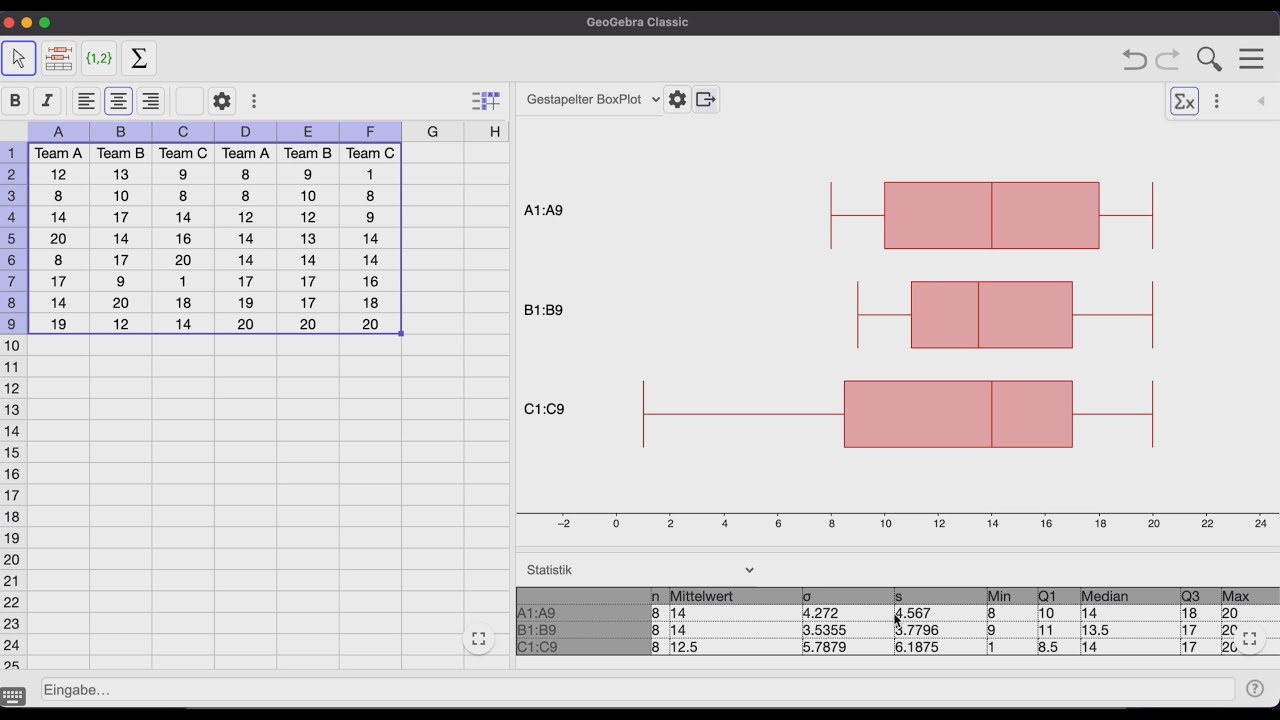Click cell A1 containing Team A
Screen dimensions: 1280x720
point(58,153)
